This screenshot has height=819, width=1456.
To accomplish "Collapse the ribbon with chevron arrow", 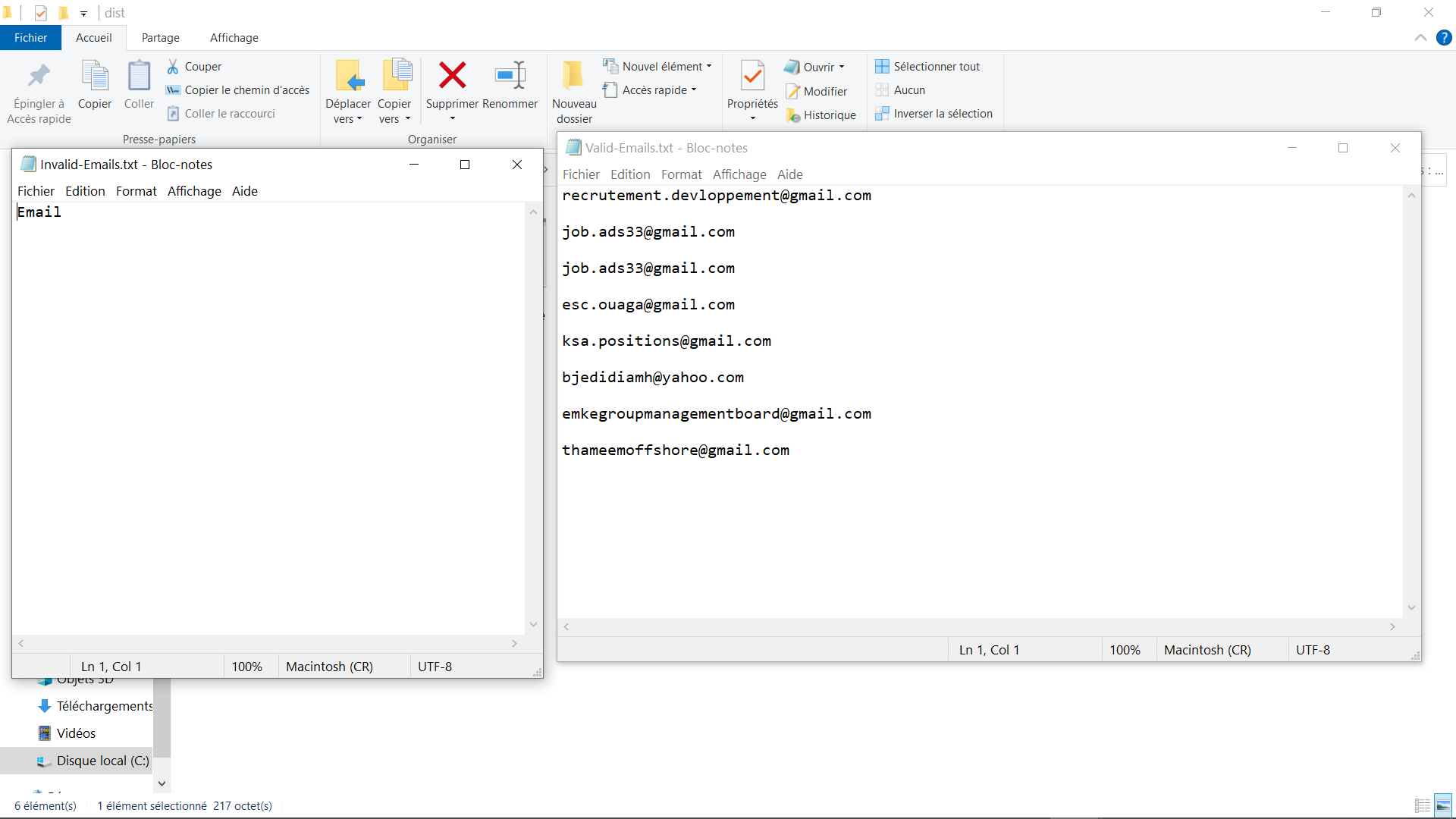I will (1420, 38).
